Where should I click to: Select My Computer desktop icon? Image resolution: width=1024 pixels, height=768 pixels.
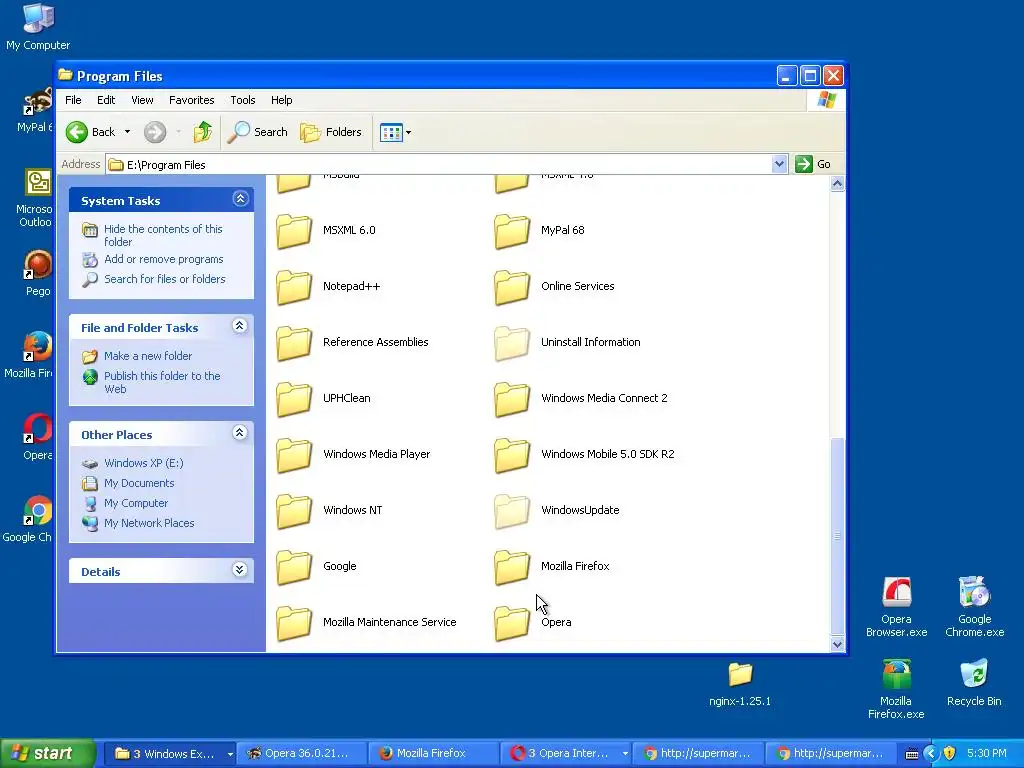38,27
